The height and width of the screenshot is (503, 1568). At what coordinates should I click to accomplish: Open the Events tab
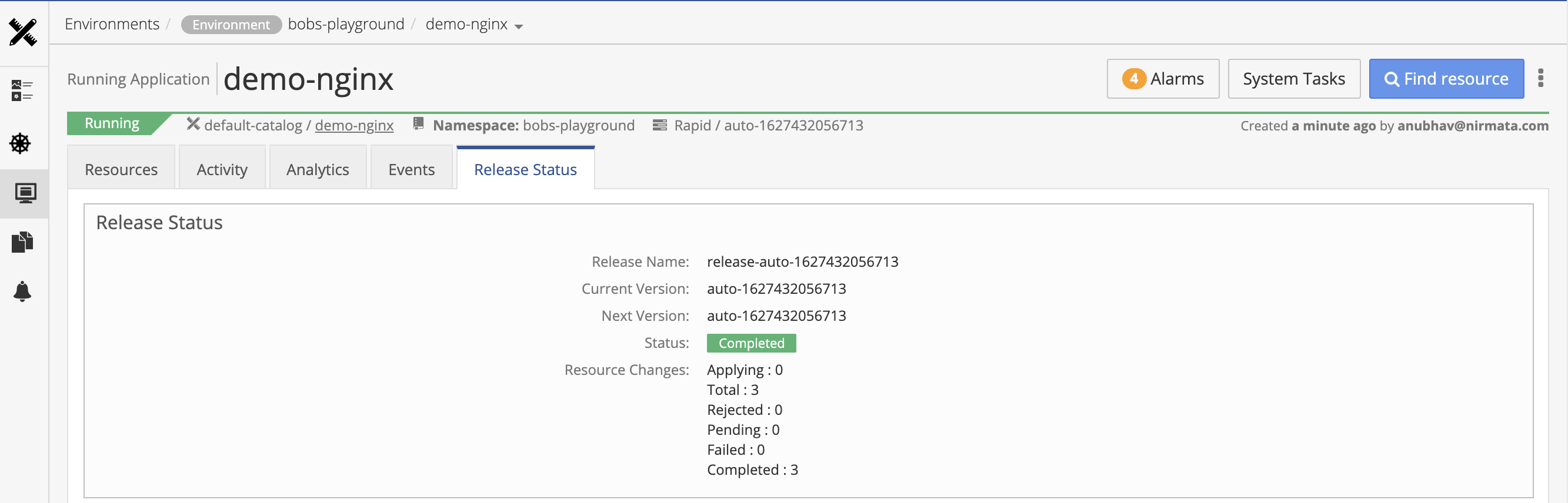coord(412,169)
